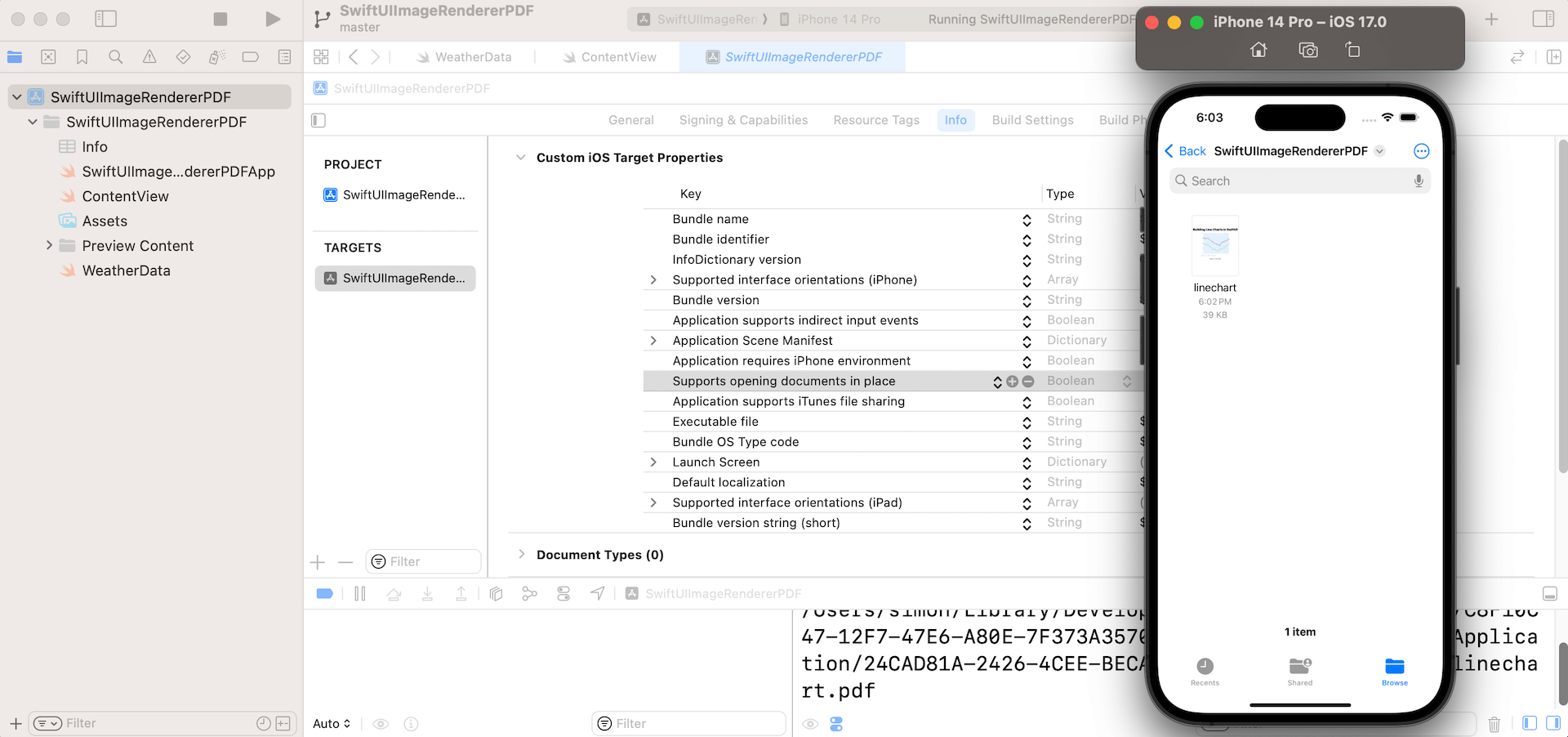
Task: Open the Report navigator icon
Action: (x=284, y=57)
